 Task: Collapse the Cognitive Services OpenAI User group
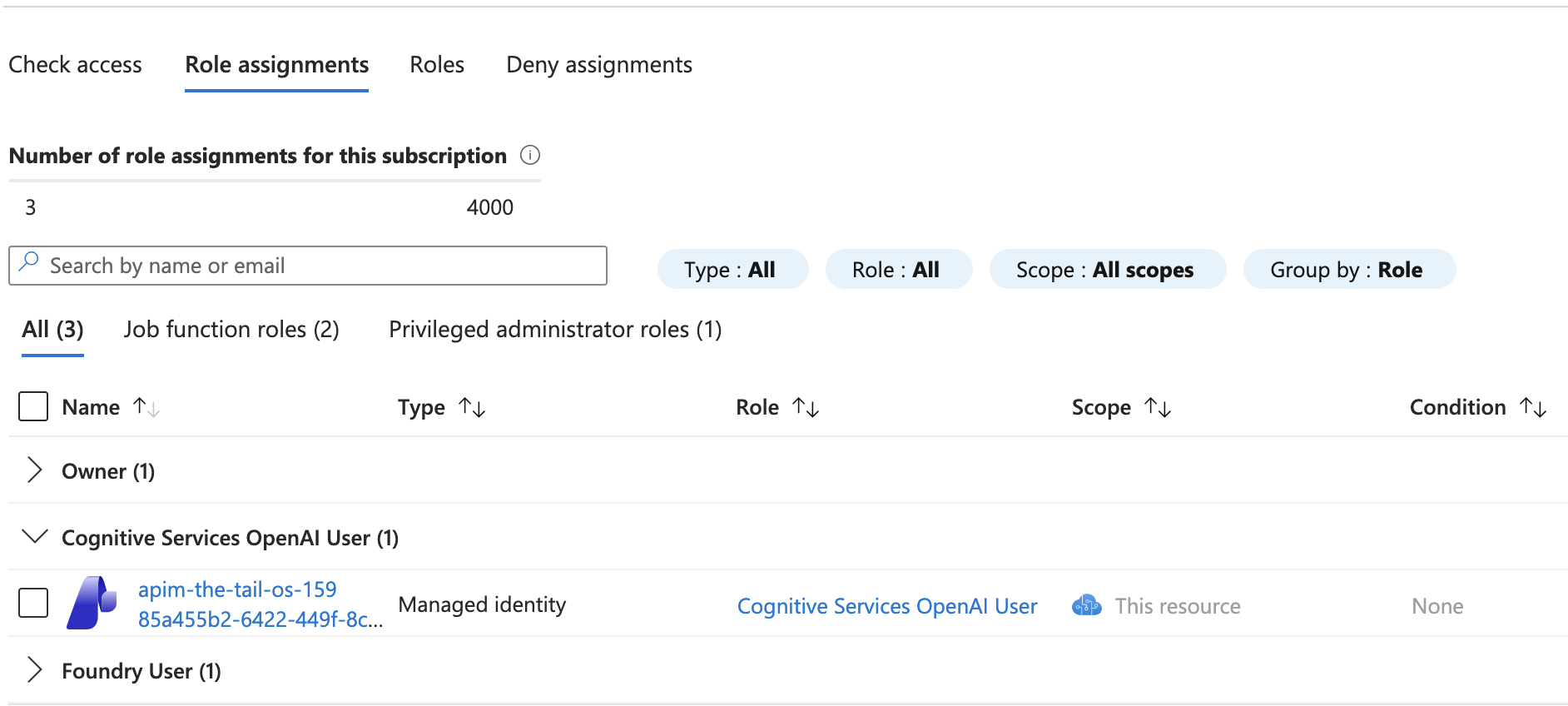tap(34, 536)
